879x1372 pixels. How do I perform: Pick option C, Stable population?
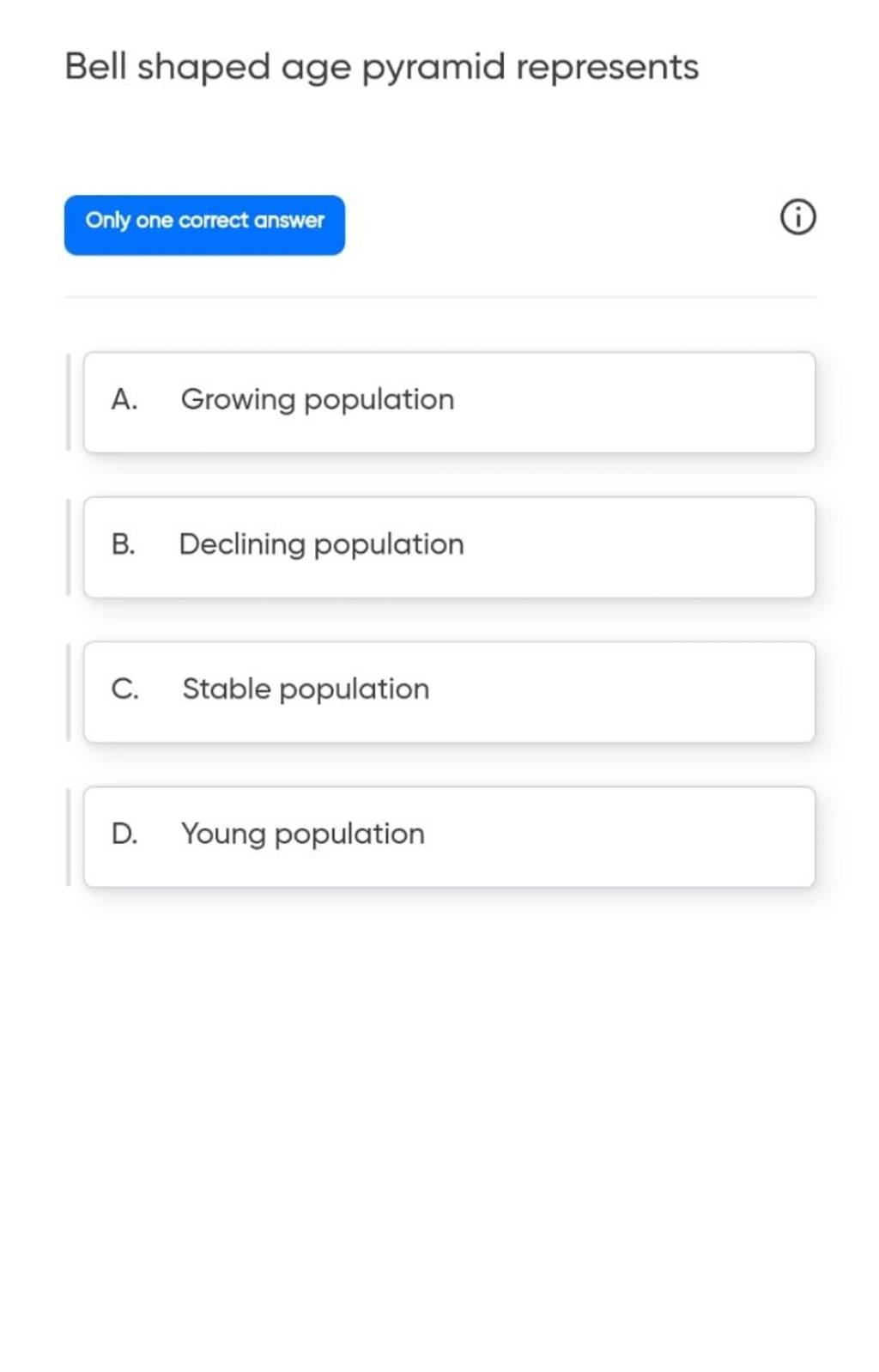306,689
